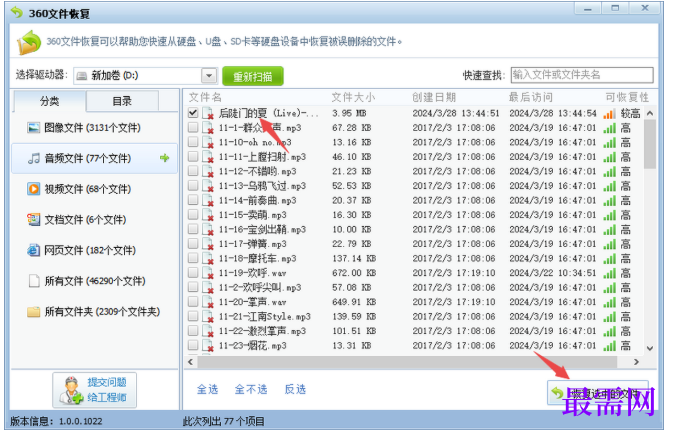Click 提交问题给工程师 button
This screenshot has width=674, height=433.
pos(95,390)
